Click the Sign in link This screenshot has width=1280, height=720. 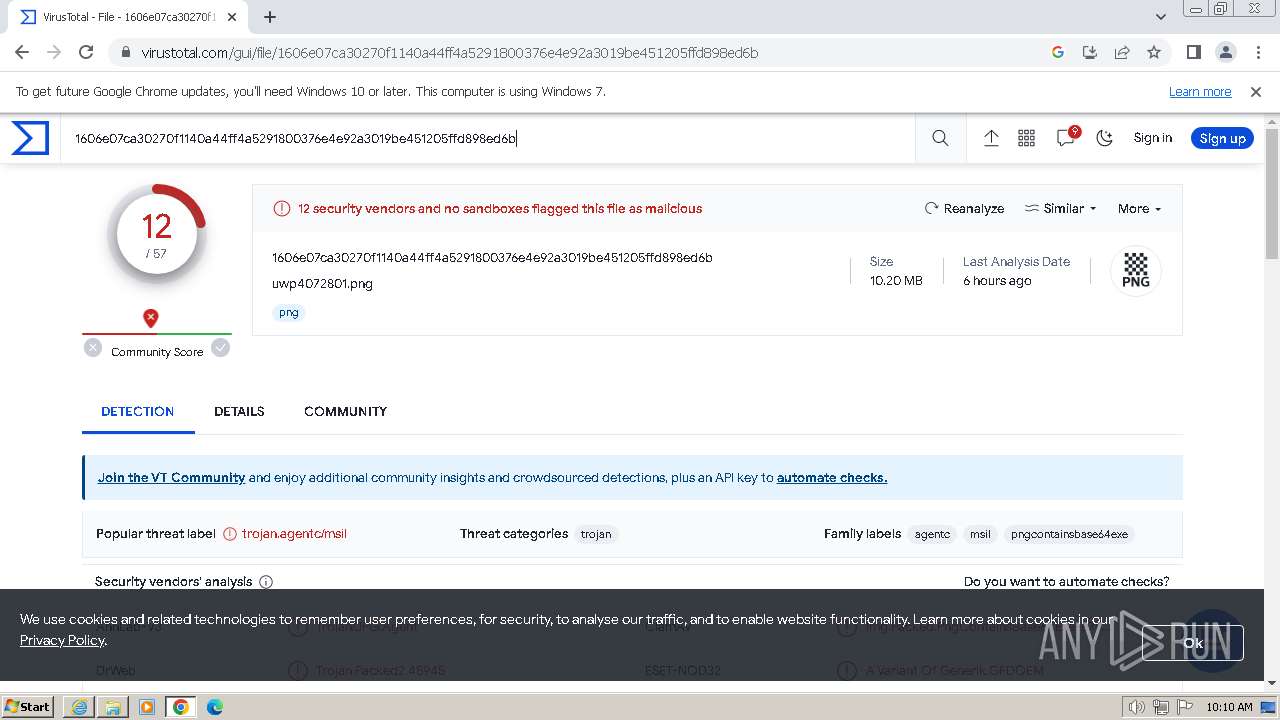[1152, 138]
